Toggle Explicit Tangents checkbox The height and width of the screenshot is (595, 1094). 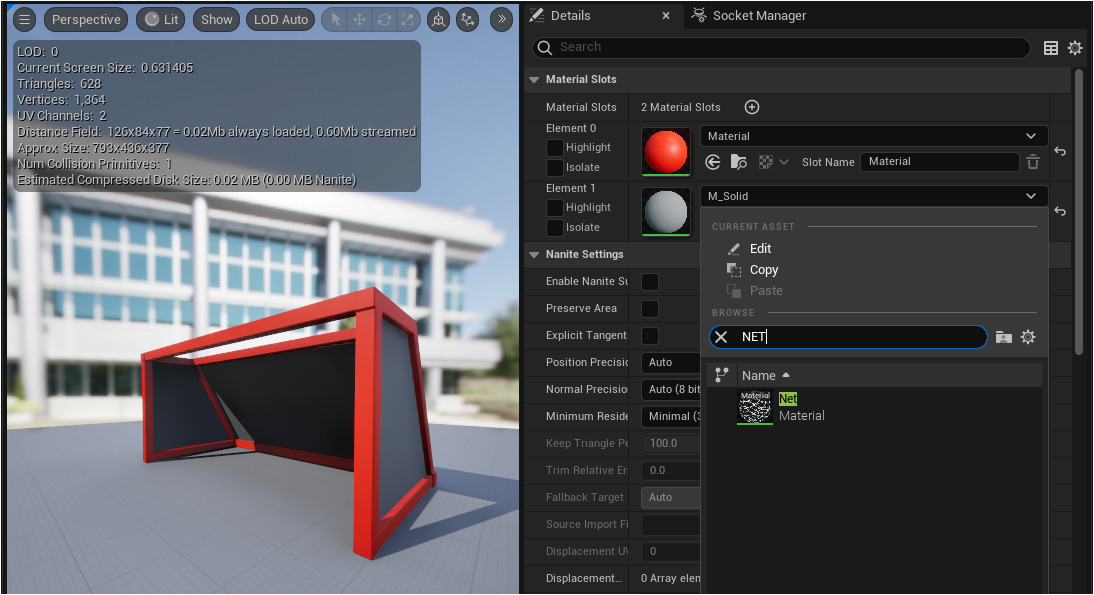[650, 336]
